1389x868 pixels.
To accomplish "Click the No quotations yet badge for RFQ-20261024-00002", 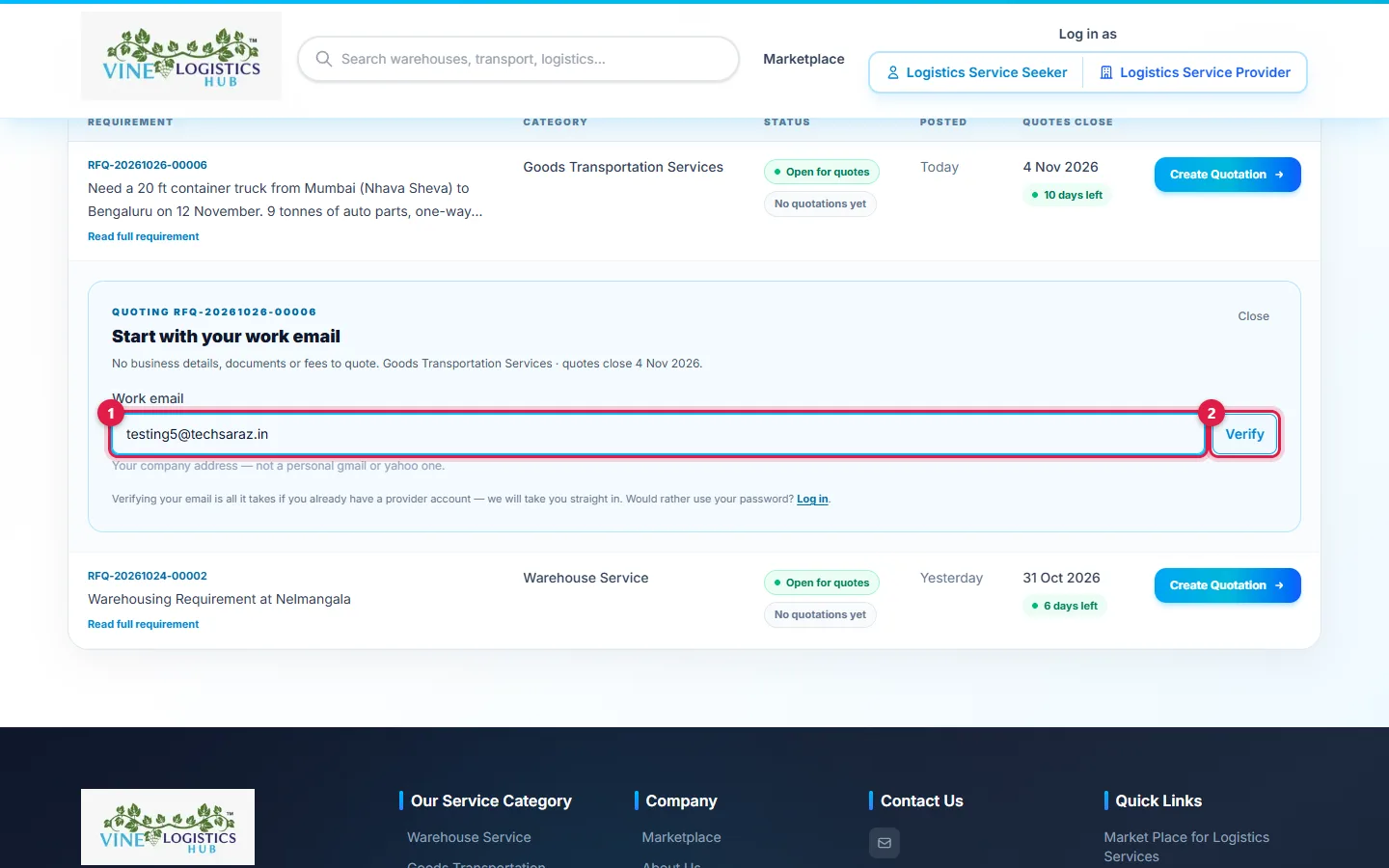I will [x=820, y=614].
